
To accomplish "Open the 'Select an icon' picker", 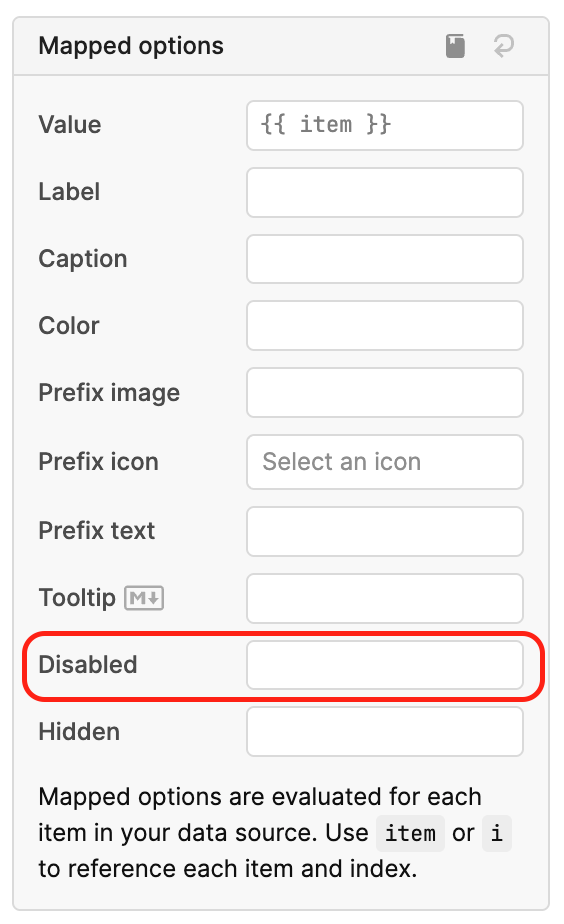I will [385, 462].
